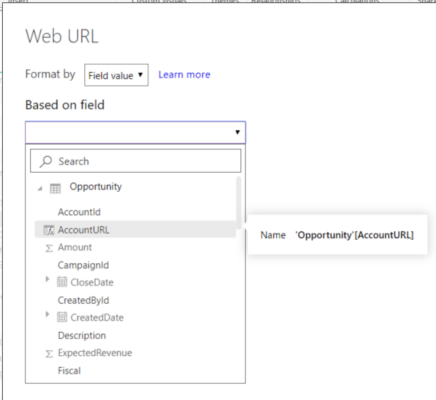Select the Fiscal field
The image size is (436, 400).
[69, 371]
